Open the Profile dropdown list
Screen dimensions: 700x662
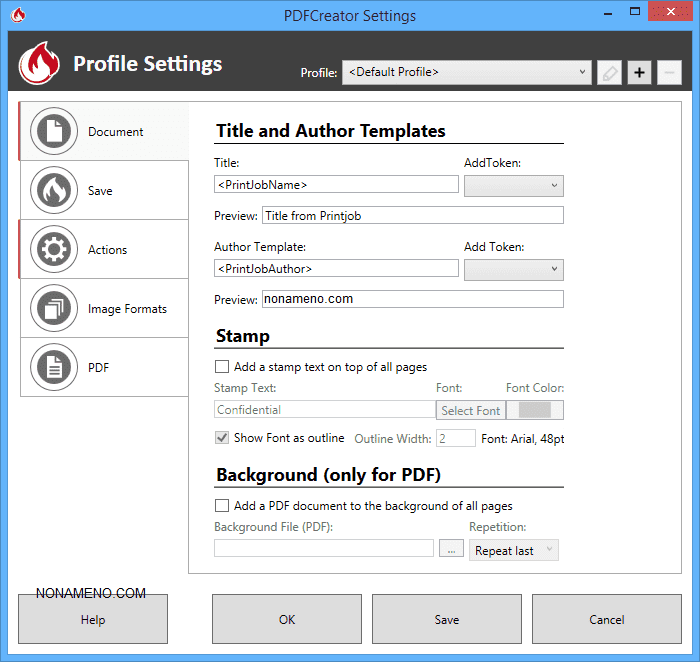[x=467, y=72]
